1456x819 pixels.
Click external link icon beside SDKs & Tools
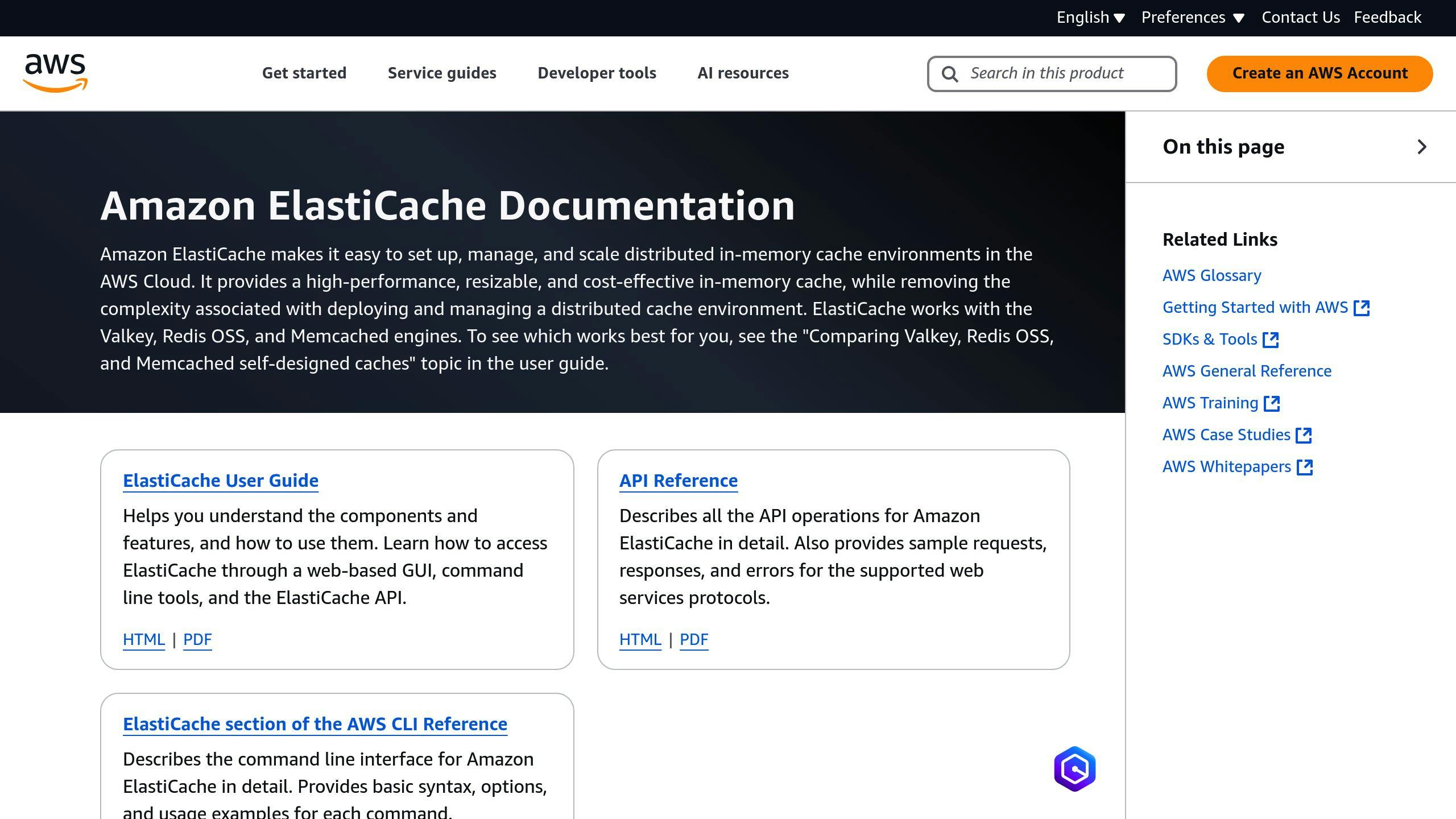coord(1271,340)
